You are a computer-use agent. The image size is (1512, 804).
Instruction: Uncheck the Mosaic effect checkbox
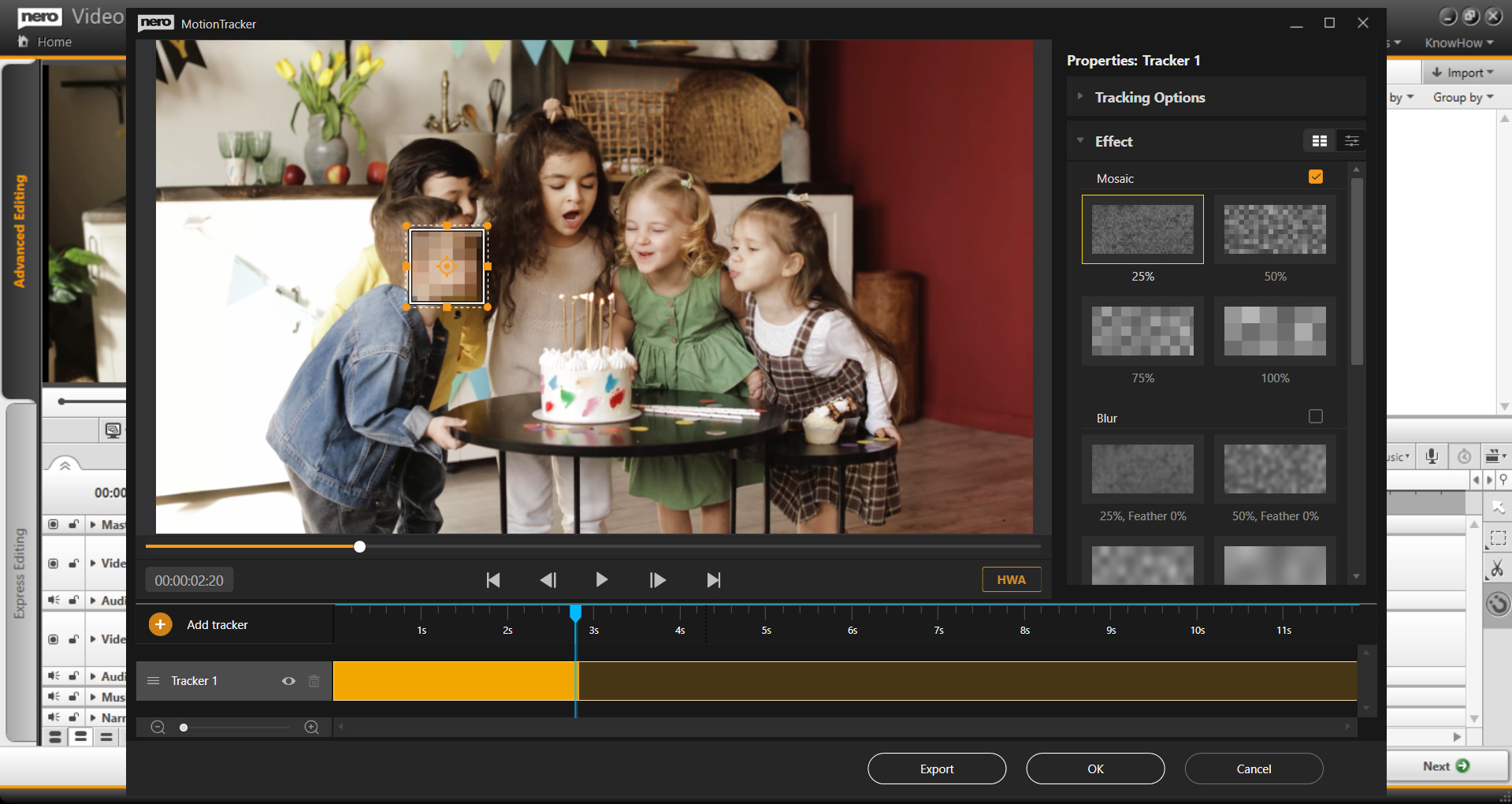click(1315, 177)
